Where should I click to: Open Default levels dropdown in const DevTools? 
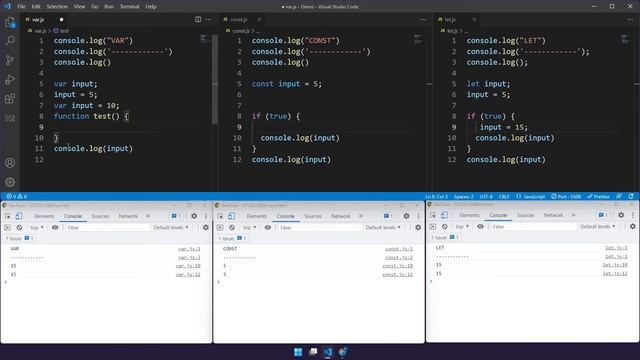383,227
